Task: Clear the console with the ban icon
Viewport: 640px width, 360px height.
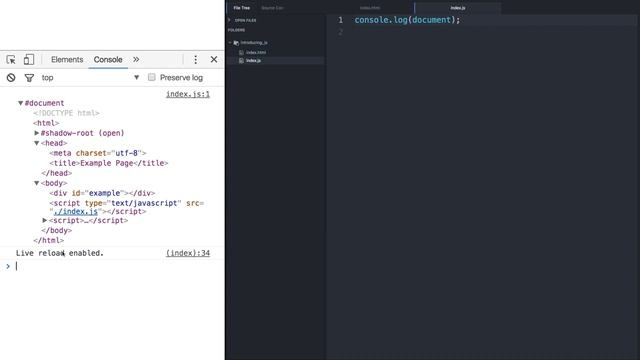Action: tap(11, 78)
